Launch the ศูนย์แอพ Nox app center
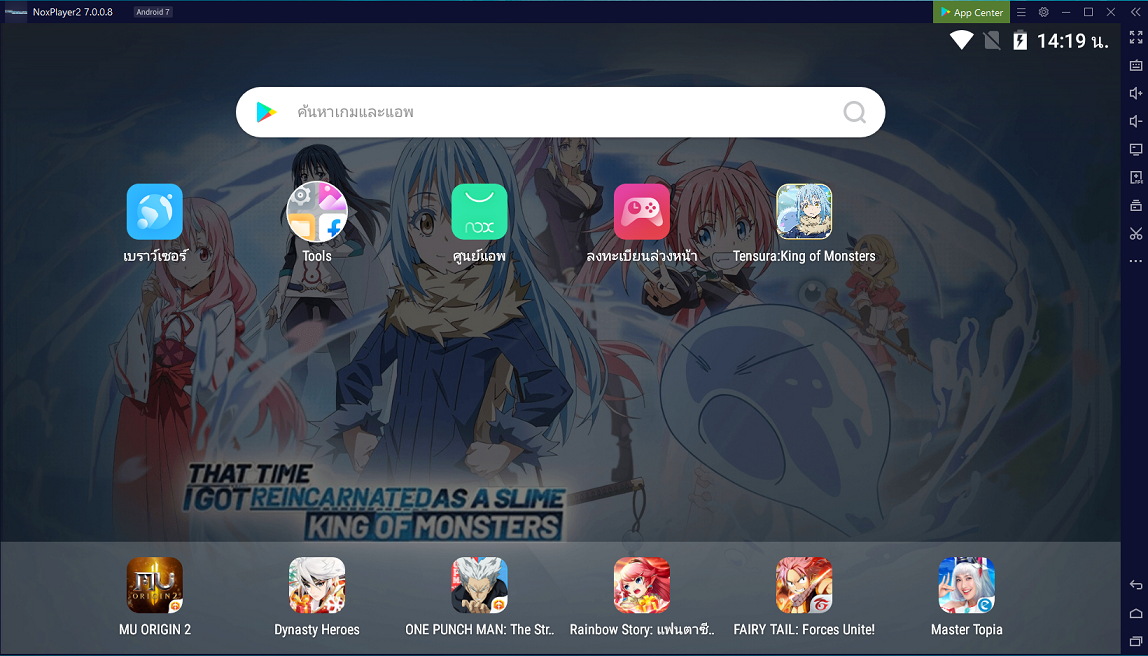The height and width of the screenshot is (656, 1148). coord(480,212)
